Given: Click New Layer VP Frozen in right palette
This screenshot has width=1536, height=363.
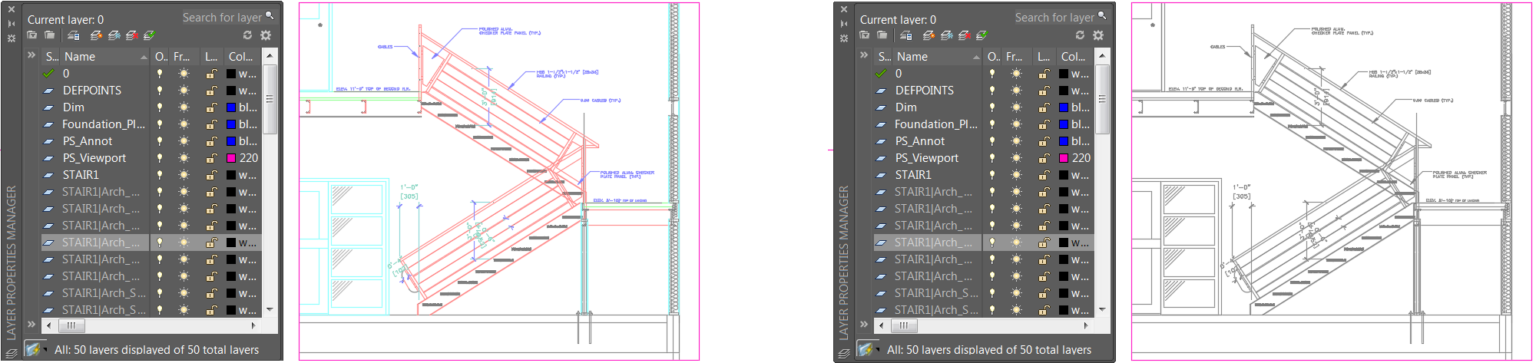Looking at the screenshot, I should (947, 35).
